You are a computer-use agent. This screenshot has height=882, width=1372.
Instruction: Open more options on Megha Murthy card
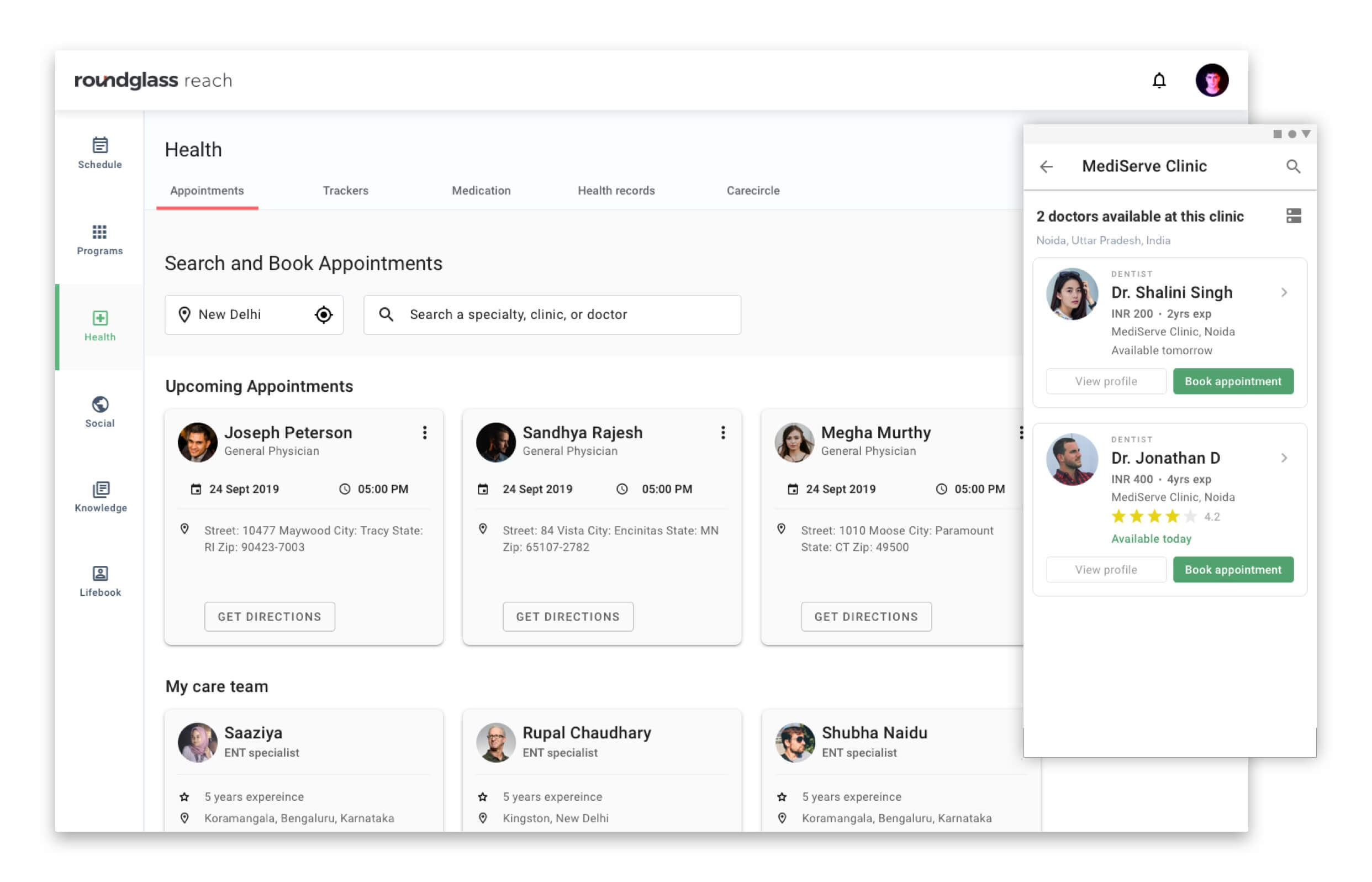[1021, 432]
